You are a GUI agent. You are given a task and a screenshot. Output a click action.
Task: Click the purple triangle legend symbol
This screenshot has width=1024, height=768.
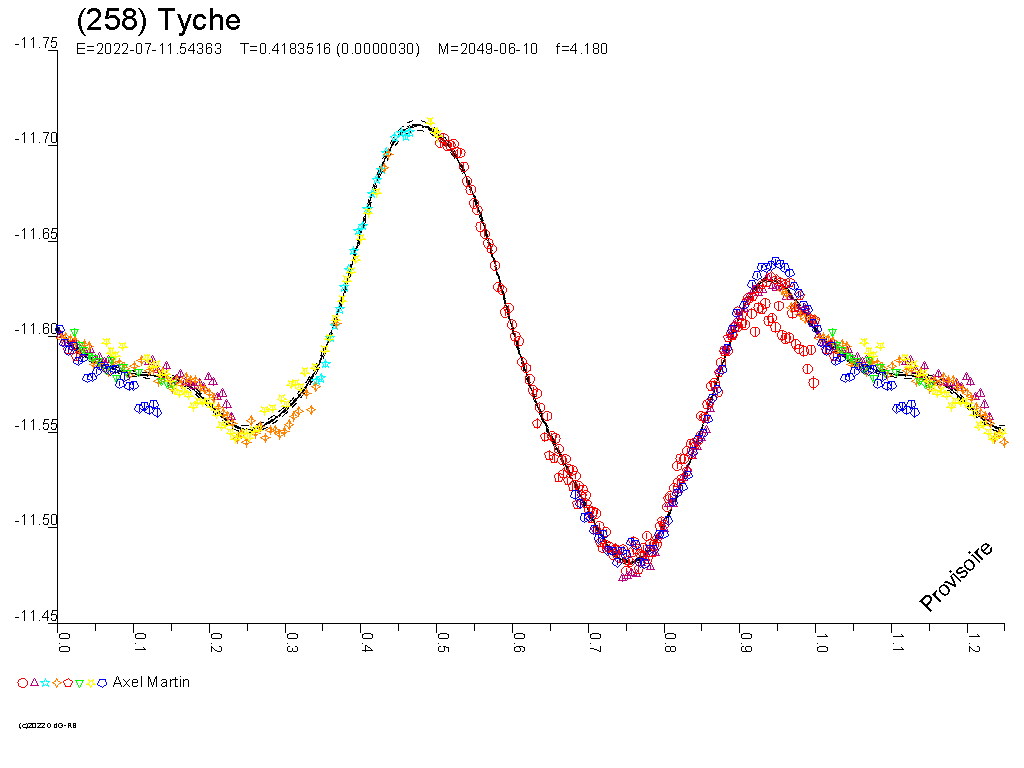pyautogui.click(x=34, y=682)
